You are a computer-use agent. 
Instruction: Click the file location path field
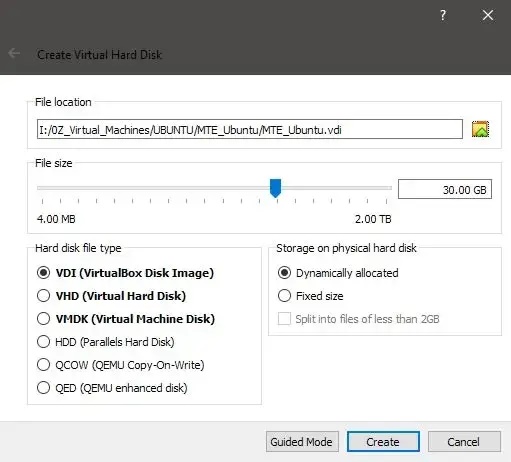click(250, 129)
